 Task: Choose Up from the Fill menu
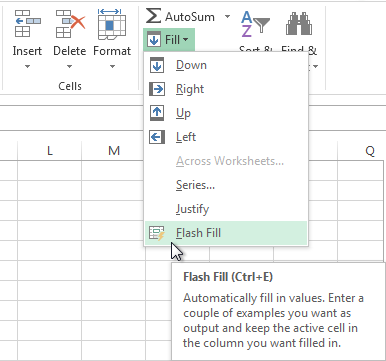coord(226,113)
